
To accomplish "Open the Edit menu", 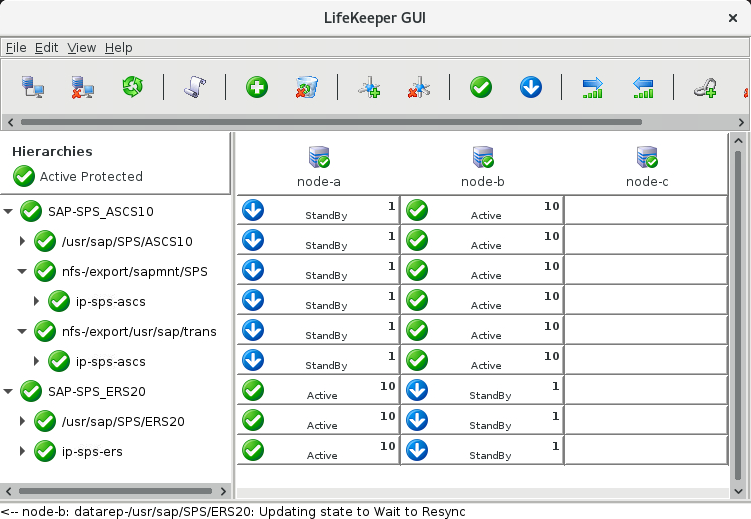I will pyautogui.click(x=46, y=47).
